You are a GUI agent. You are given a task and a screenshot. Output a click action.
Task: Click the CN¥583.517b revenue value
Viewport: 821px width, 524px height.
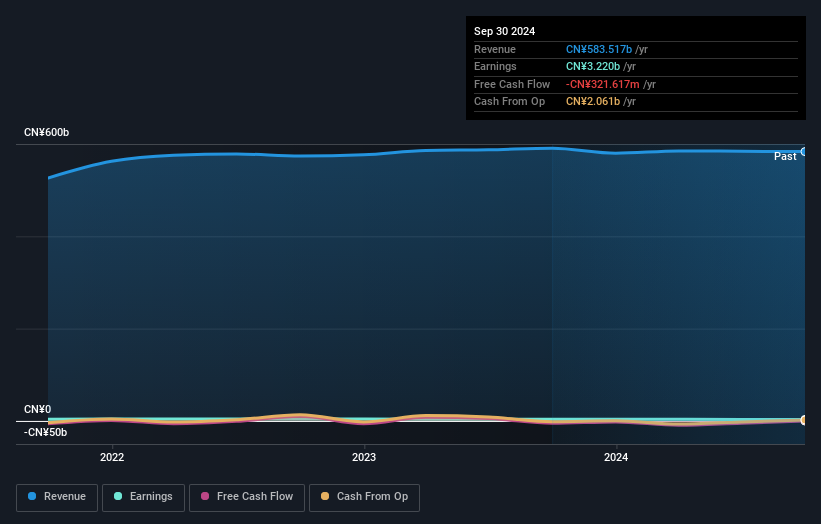pyautogui.click(x=599, y=49)
